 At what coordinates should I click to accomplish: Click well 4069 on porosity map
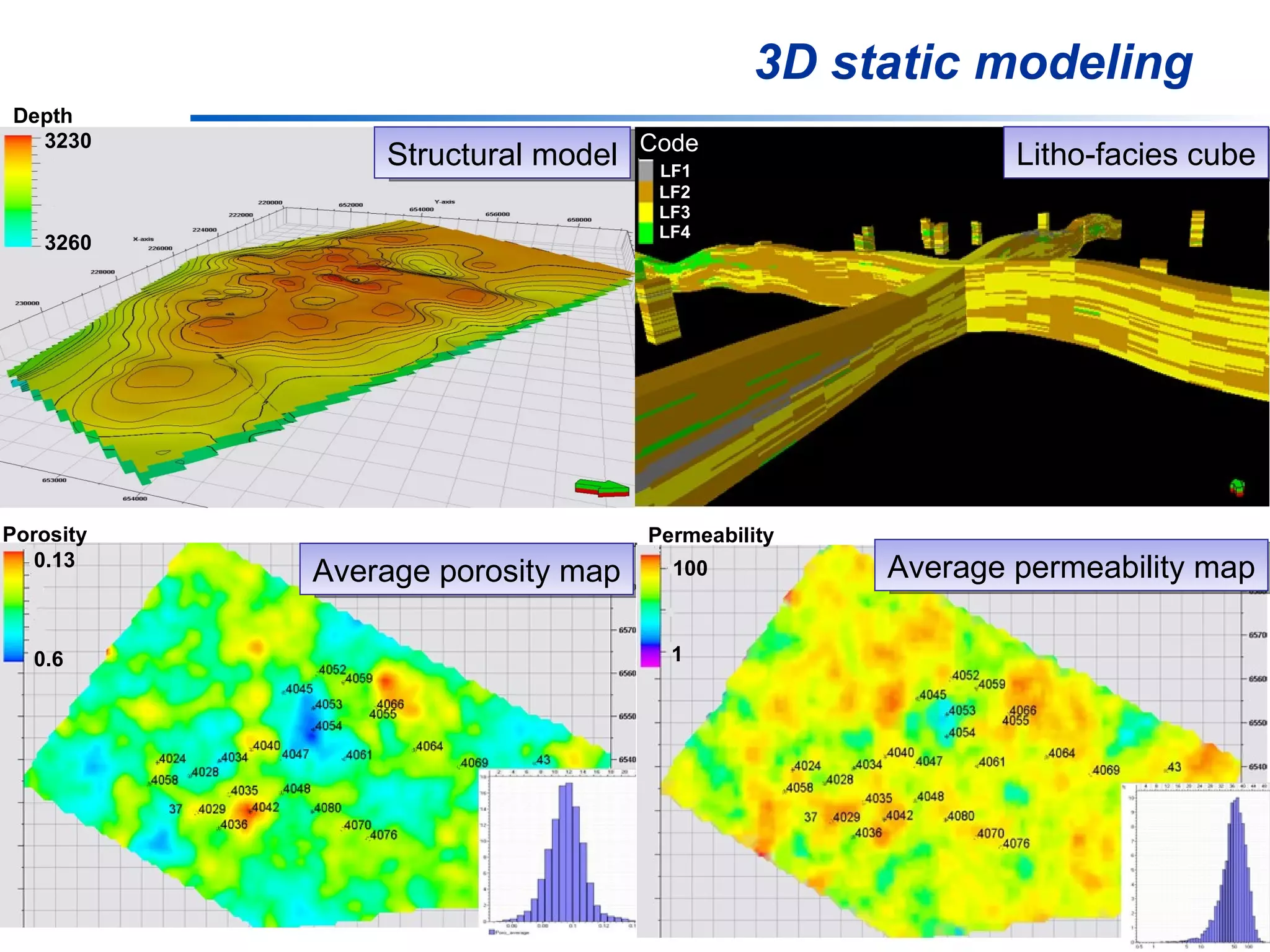pyautogui.click(x=474, y=763)
